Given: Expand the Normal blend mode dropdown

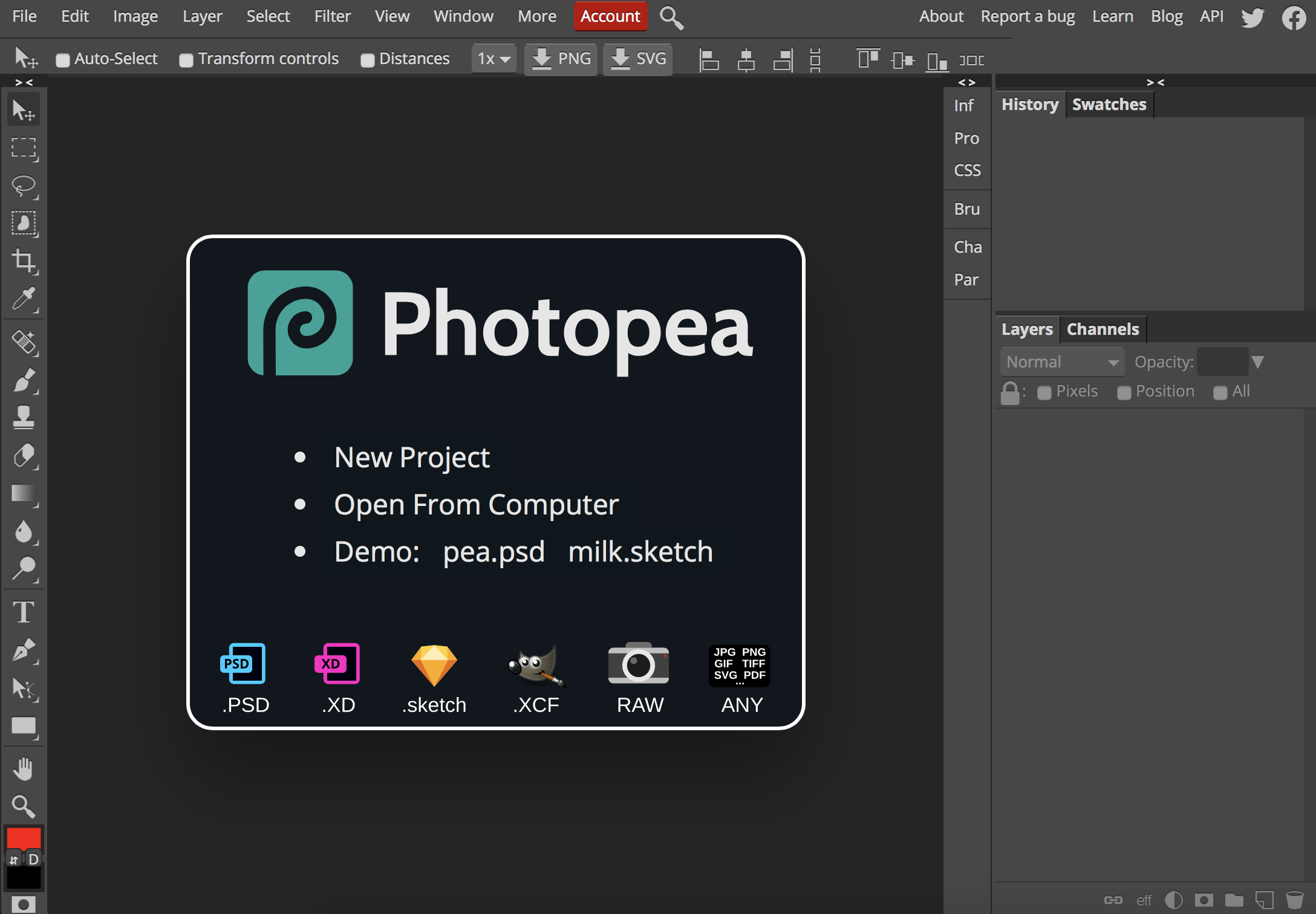Looking at the screenshot, I should pyautogui.click(x=1062, y=362).
